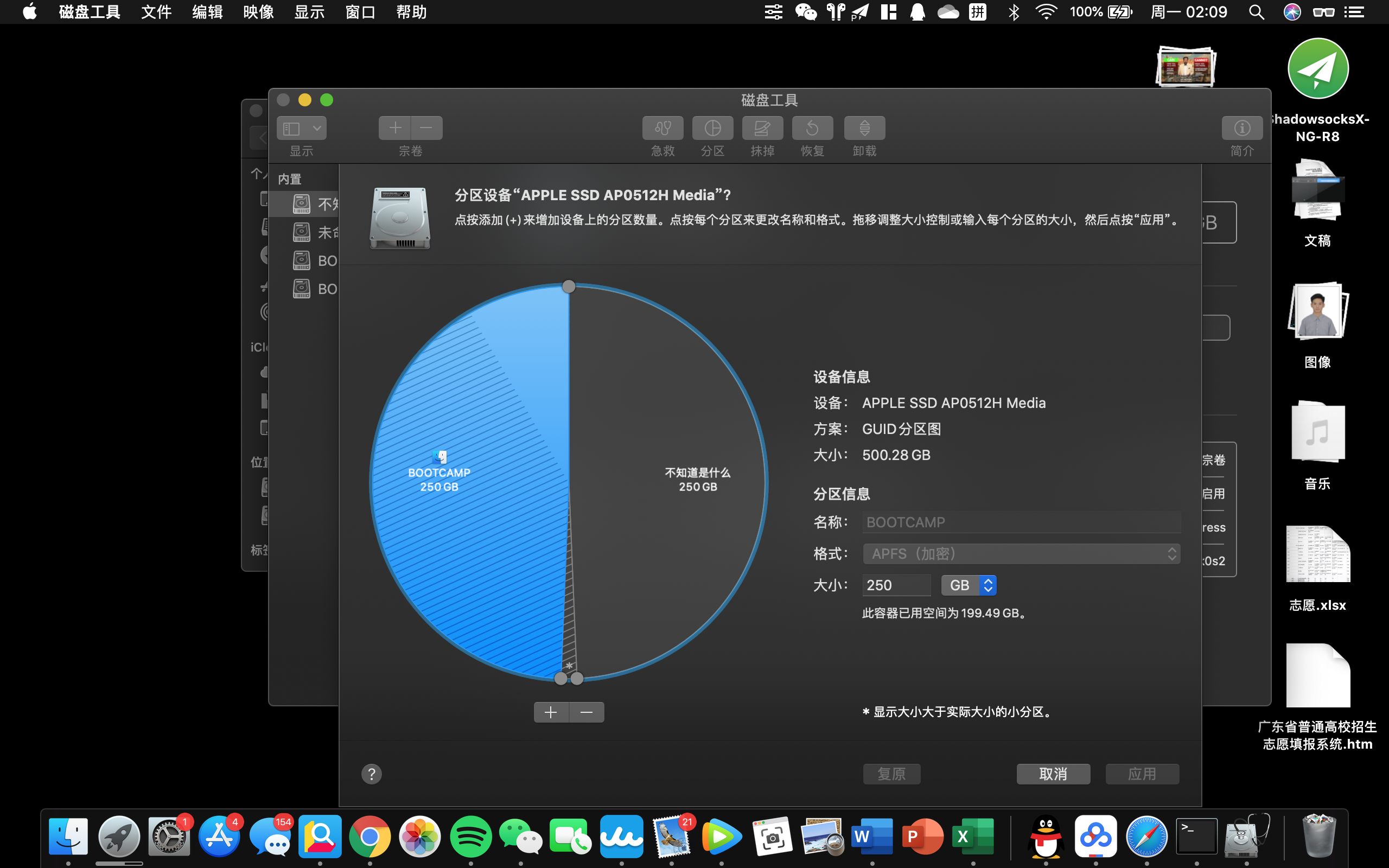The height and width of the screenshot is (868, 1389).
Task: Click the First Aid (急救) toolbar icon
Action: click(662, 128)
